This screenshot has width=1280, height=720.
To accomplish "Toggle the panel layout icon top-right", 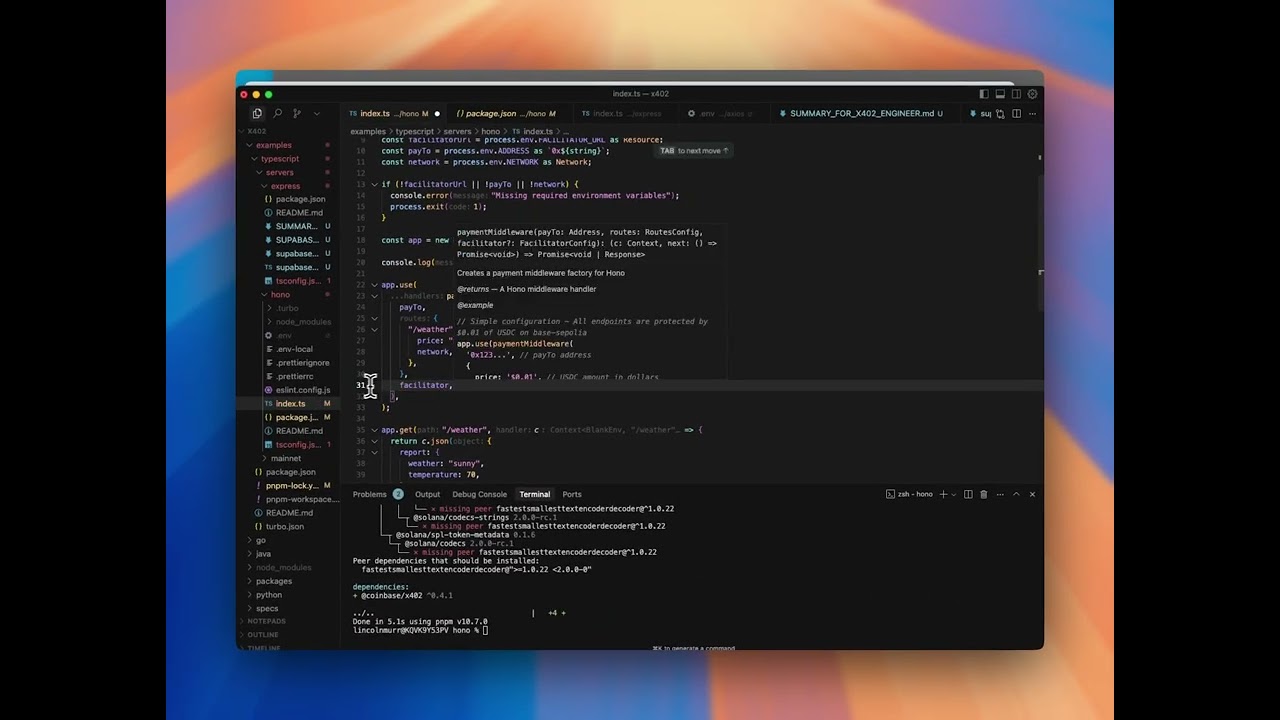I will point(999,93).
